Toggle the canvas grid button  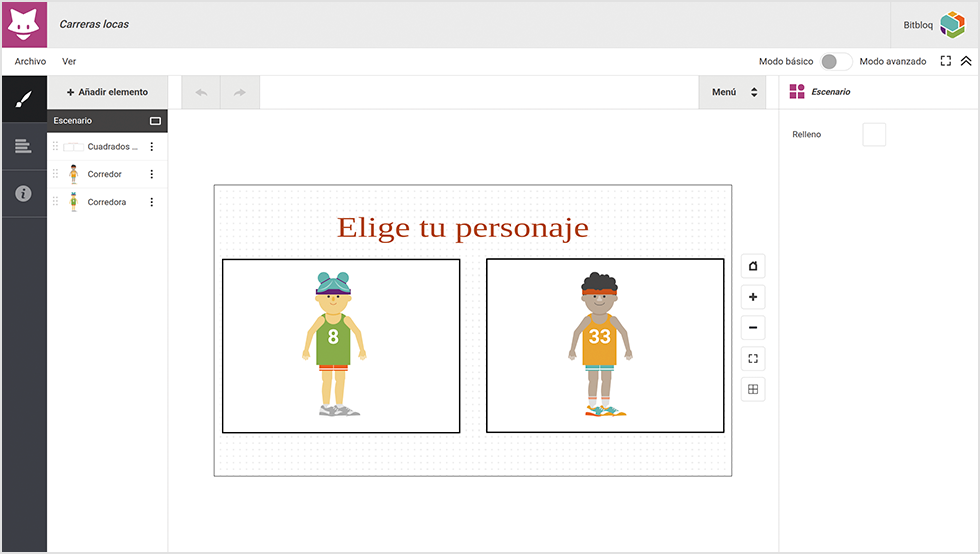(x=753, y=390)
